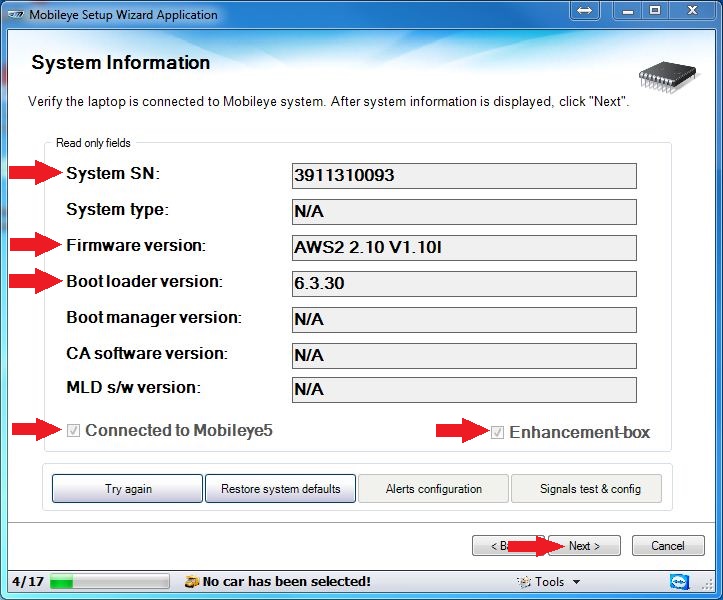Minimize the Mobileye Setup Wizard window
This screenshot has height=600, width=723.
click(628, 10)
